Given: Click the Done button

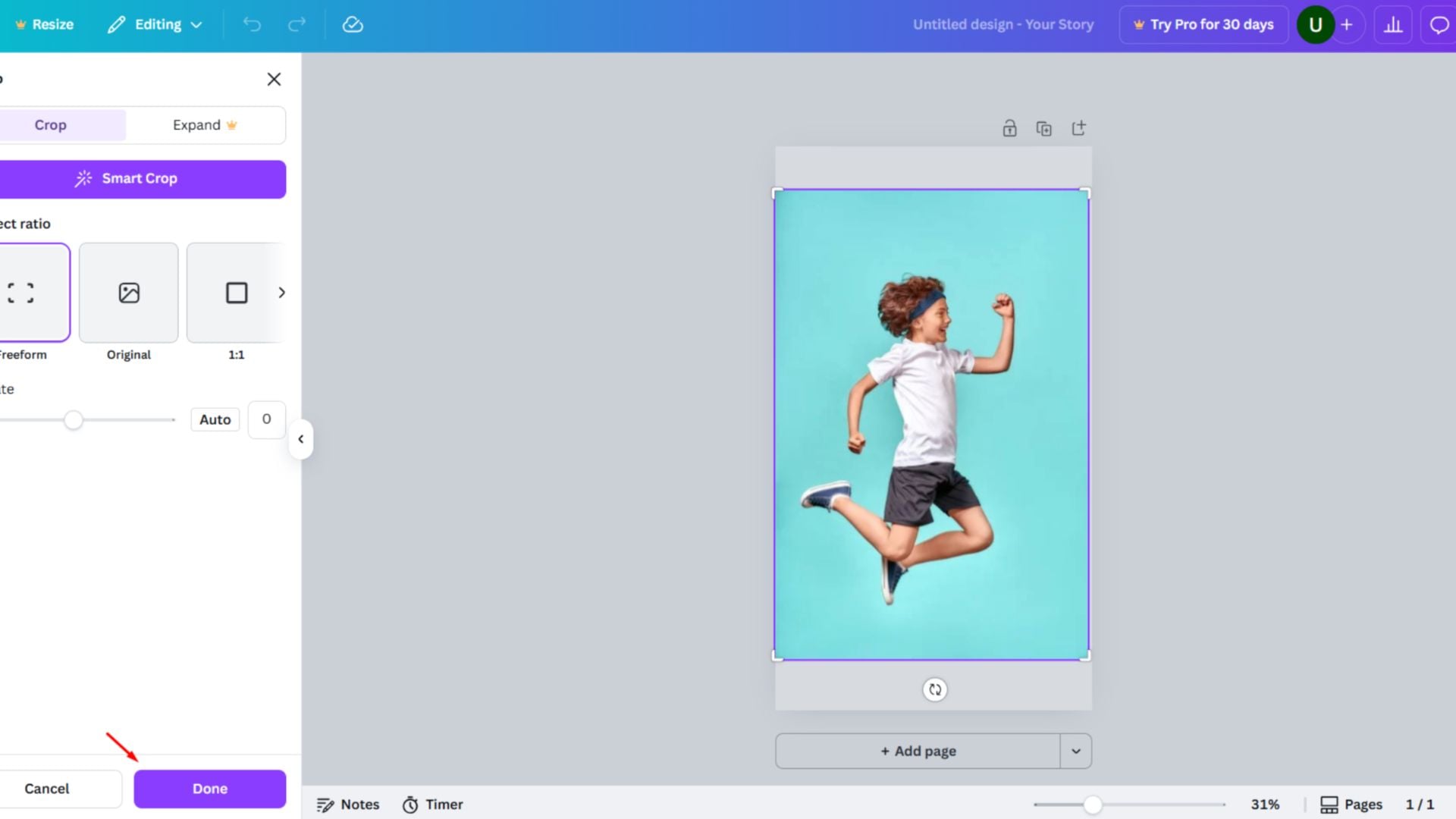Looking at the screenshot, I should [210, 789].
